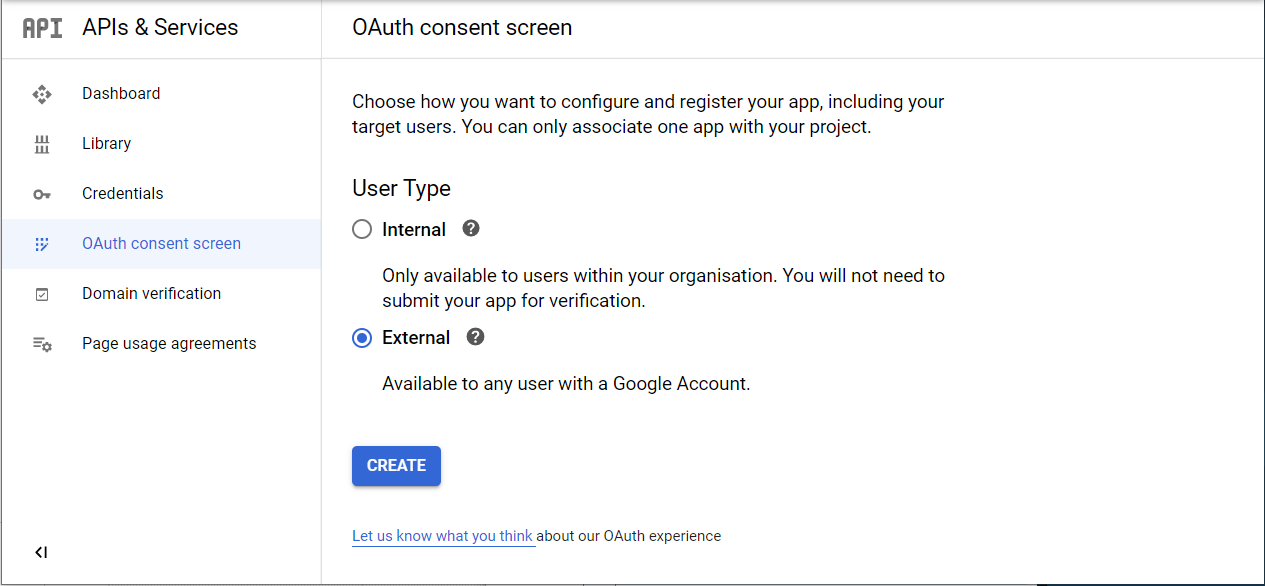Open the help tooltip next to Internal
Image resolution: width=1265 pixels, height=586 pixels.
pos(471,228)
